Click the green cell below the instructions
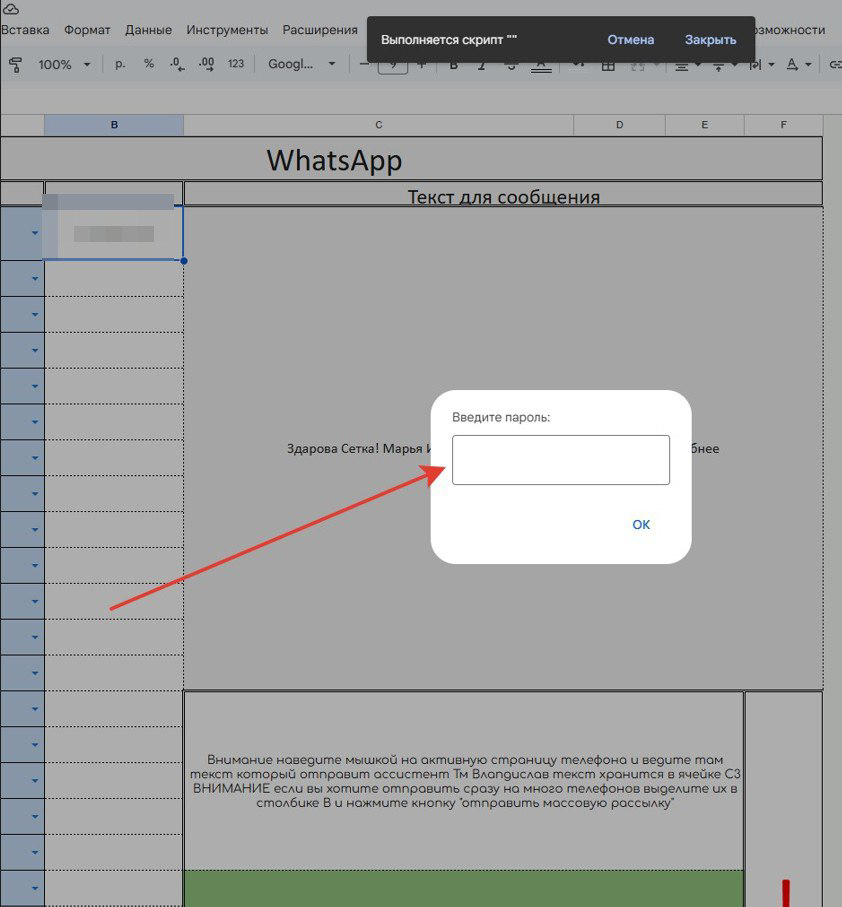Image resolution: width=842 pixels, height=907 pixels. point(464,888)
